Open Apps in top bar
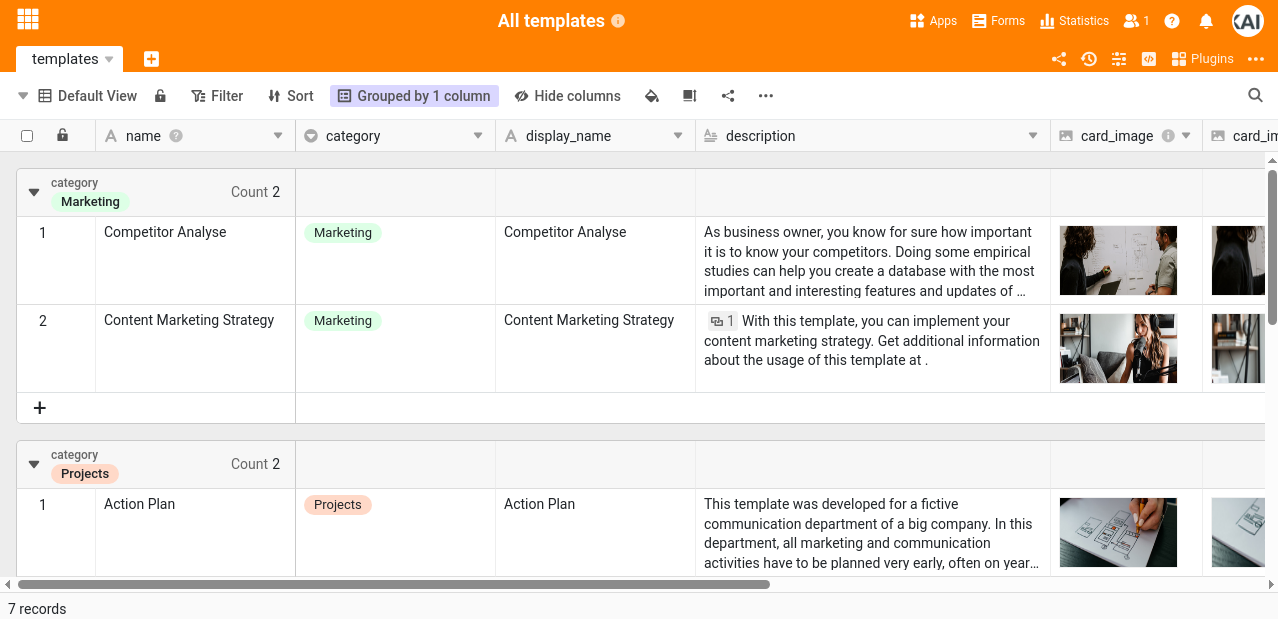The height and width of the screenshot is (619, 1278). (x=933, y=21)
